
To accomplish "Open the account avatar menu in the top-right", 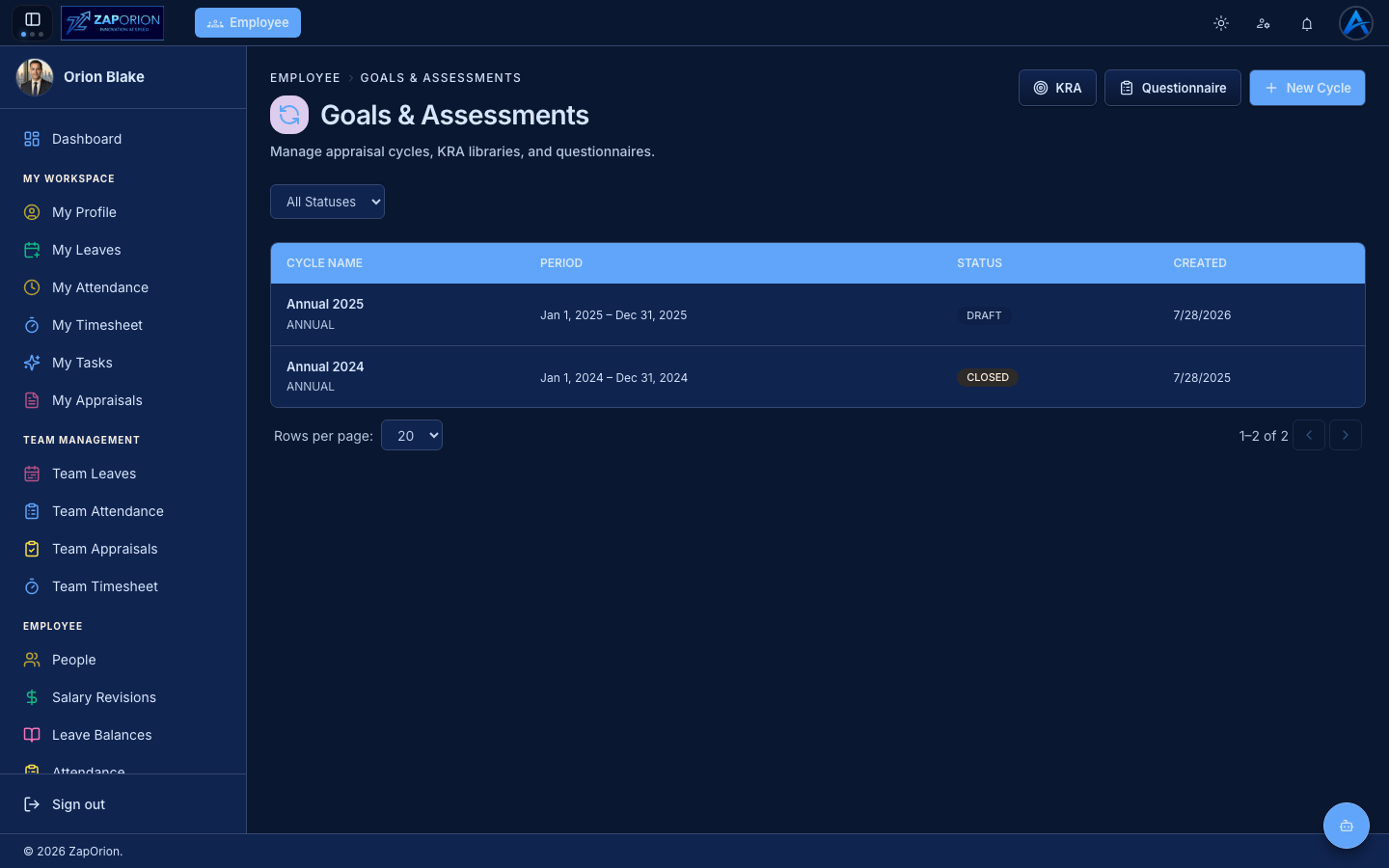I will 1356,23.
